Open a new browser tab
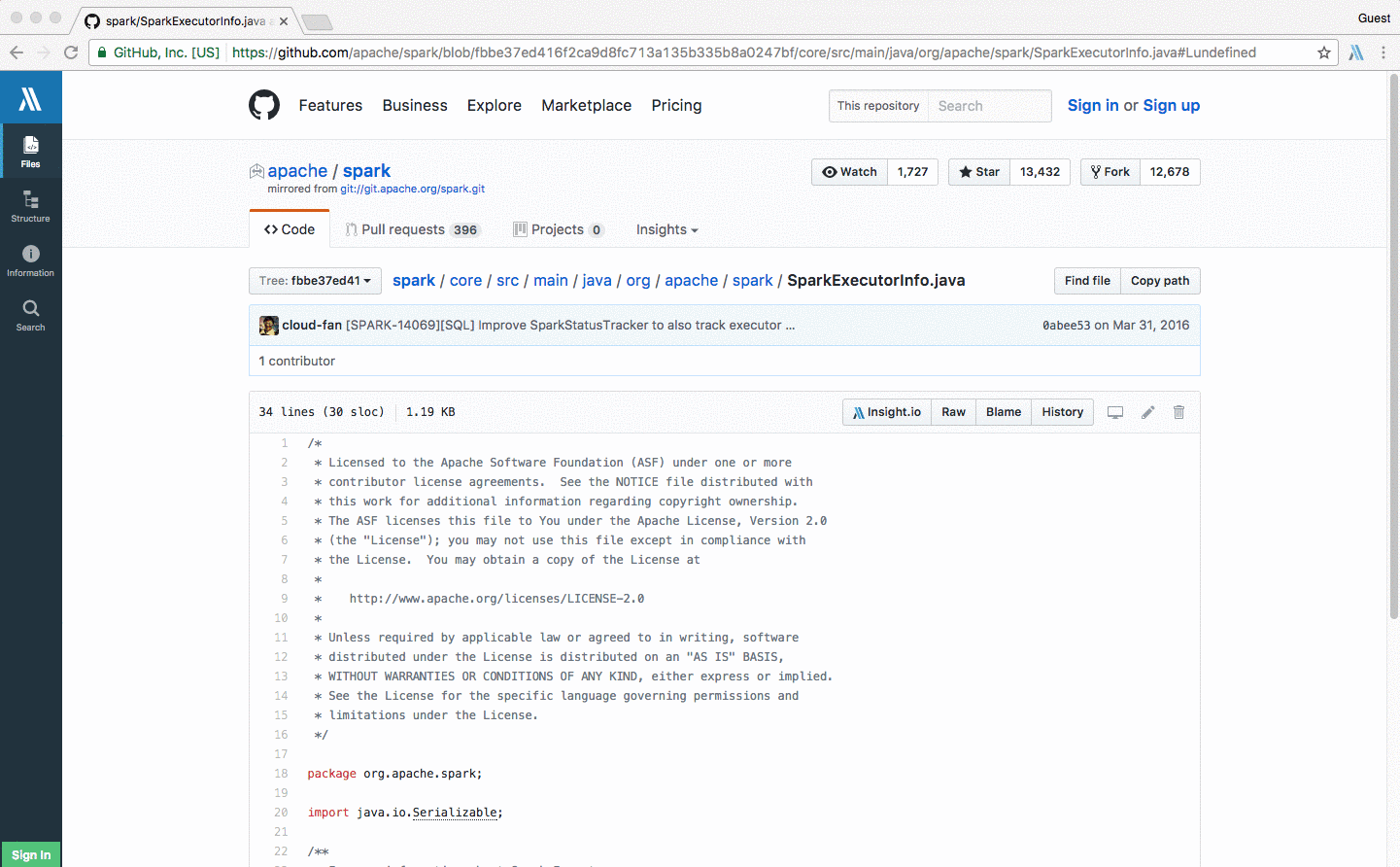Viewport: 1400px width, 867px height. 317,21
